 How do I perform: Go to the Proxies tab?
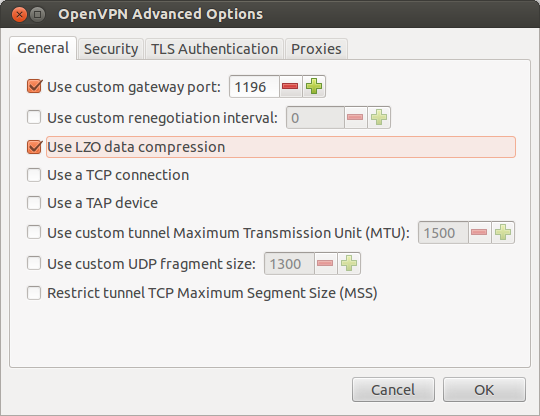click(316, 49)
